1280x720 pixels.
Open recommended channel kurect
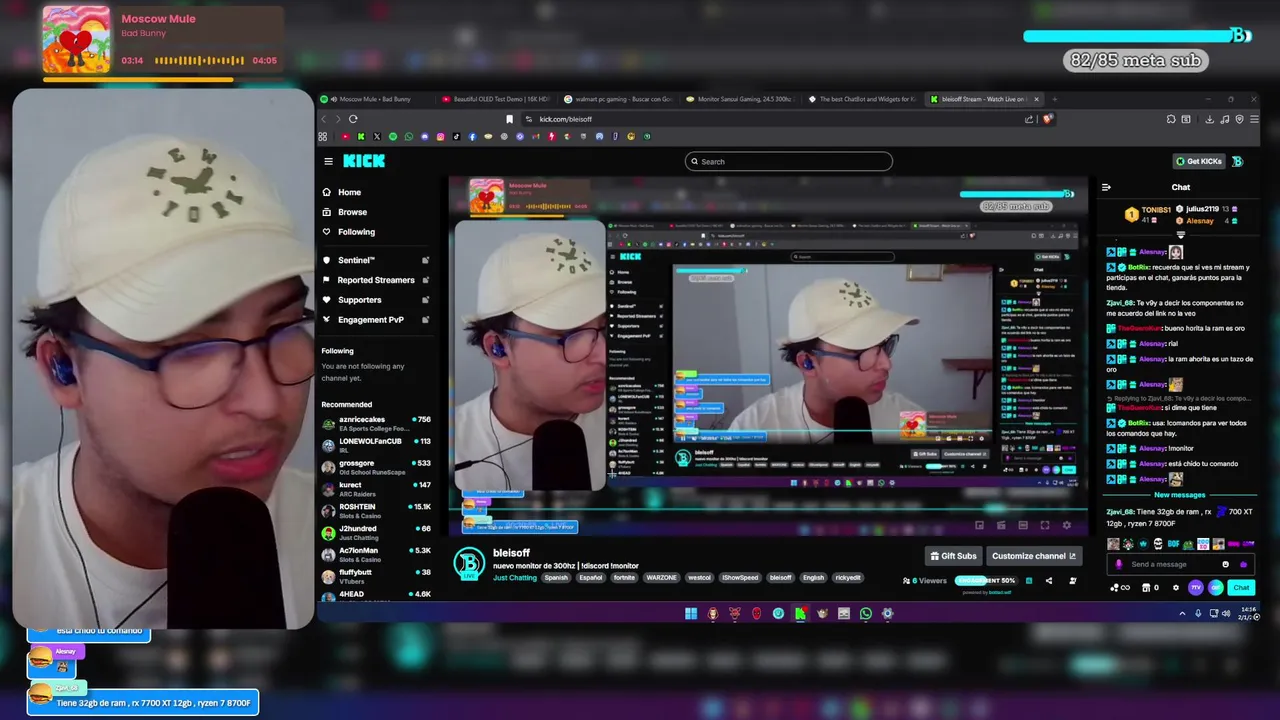pyautogui.click(x=376, y=489)
